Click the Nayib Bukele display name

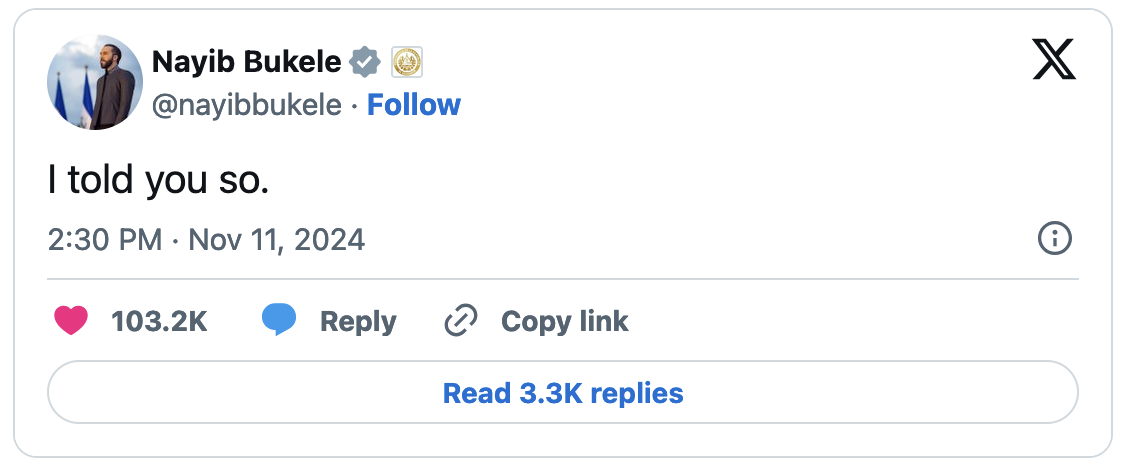click(245, 63)
